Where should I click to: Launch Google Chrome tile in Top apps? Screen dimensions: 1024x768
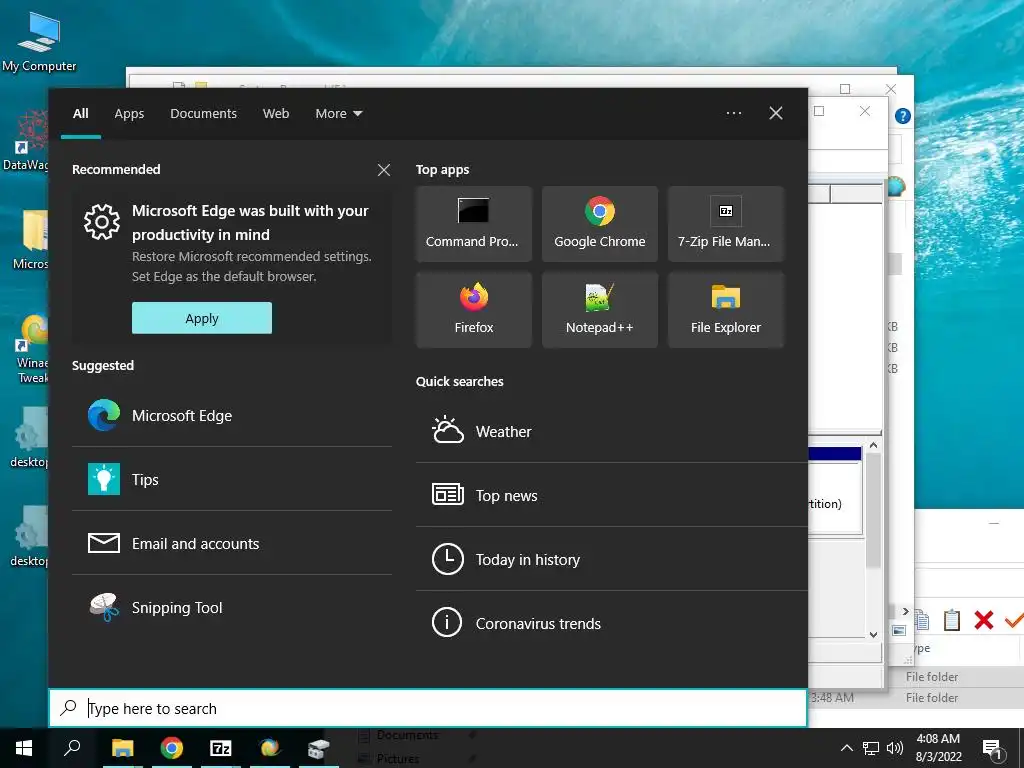(600, 224)
